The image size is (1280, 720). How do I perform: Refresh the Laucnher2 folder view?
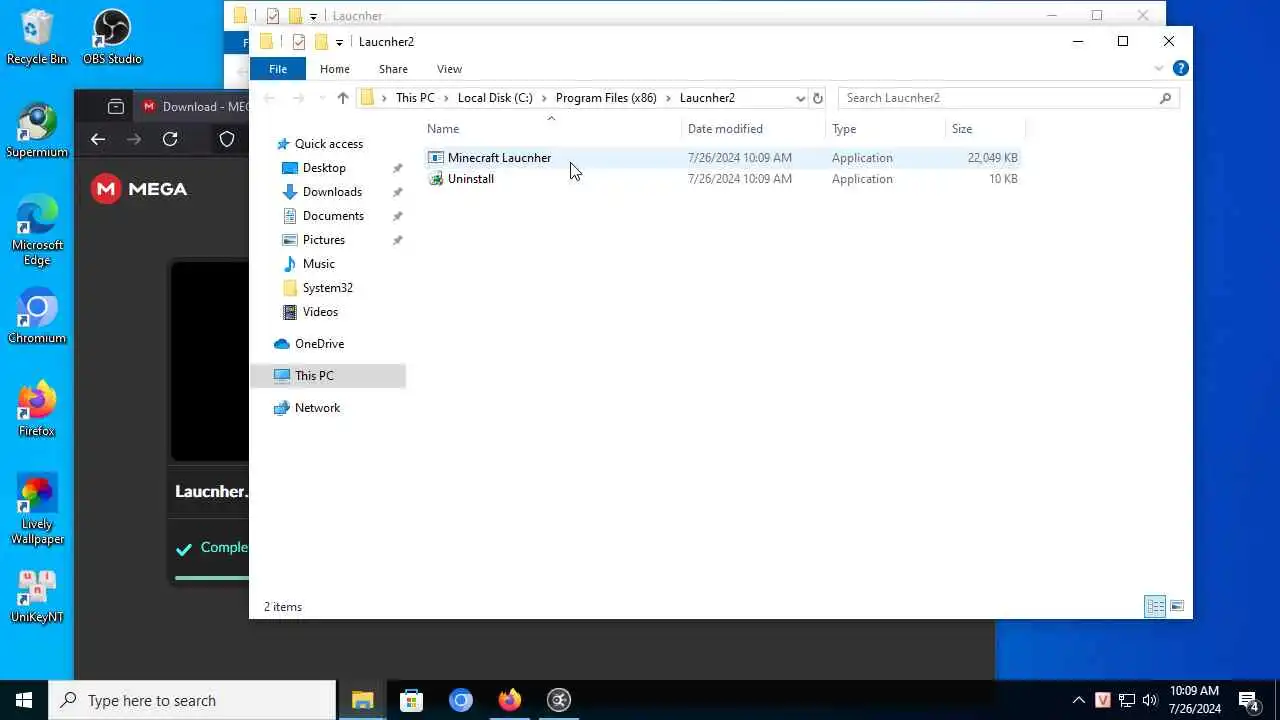pyautogui.click(x=818, y=98)
